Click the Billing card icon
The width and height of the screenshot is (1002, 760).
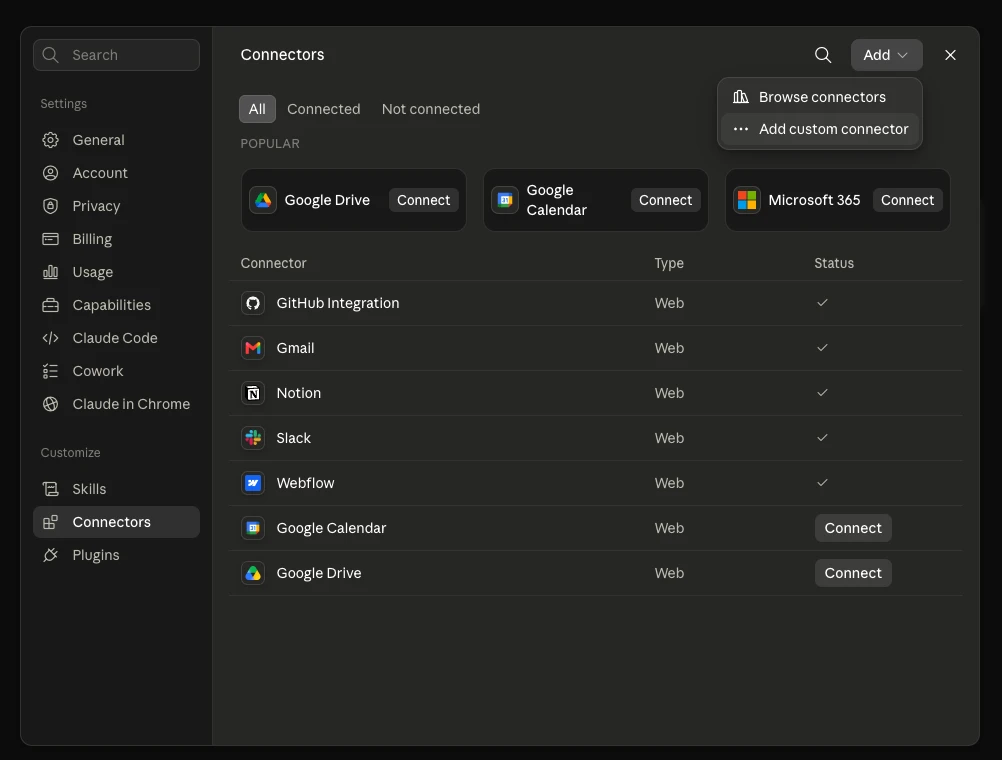[50, 239]
